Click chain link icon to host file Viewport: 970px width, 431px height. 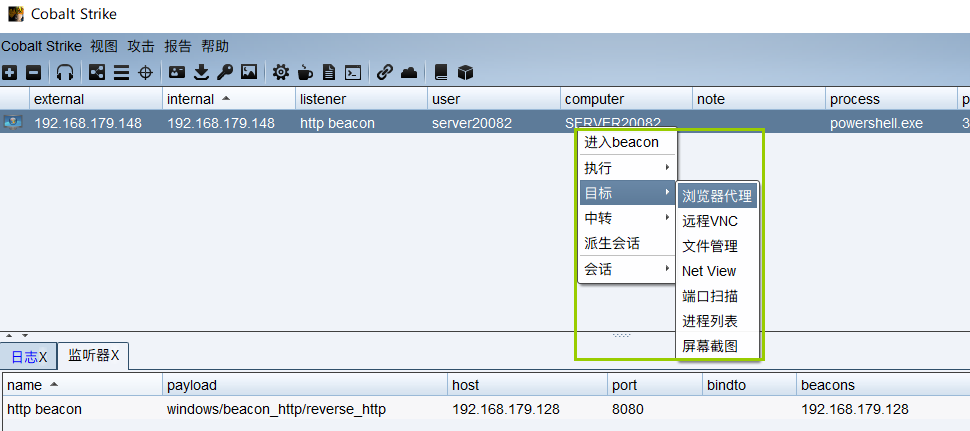(x=385, y=73)
